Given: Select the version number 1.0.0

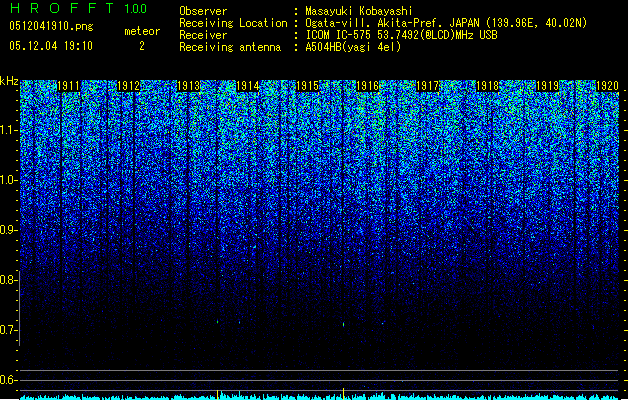Looking at the screenshot, I should [x=136, y=8].
